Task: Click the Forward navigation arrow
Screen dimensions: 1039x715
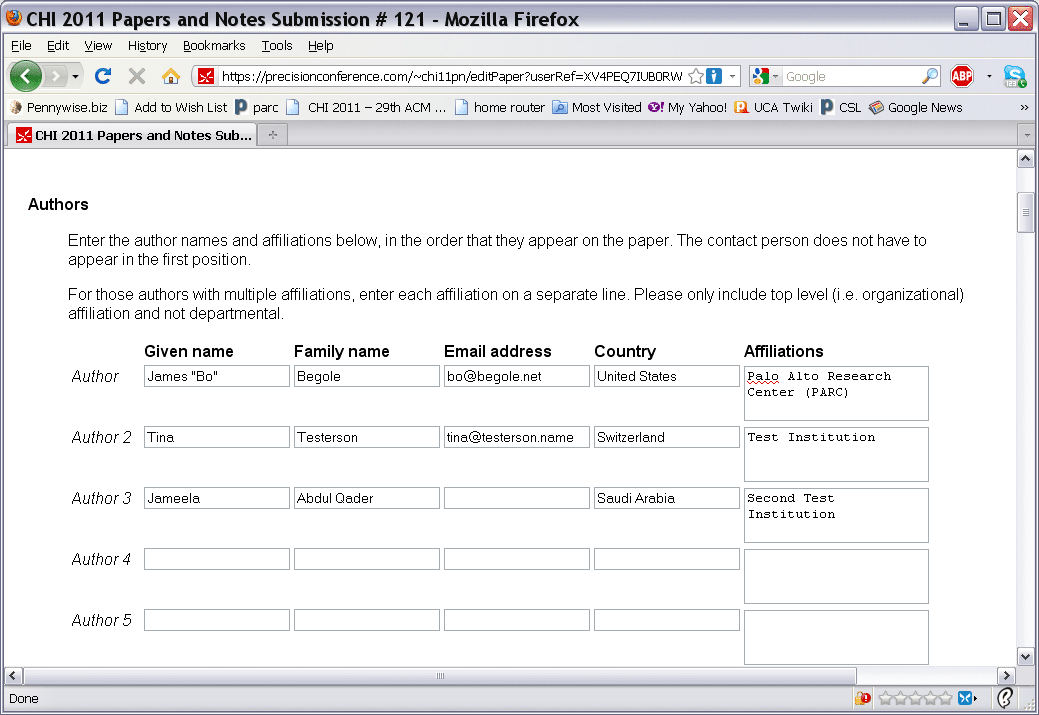Action: point(56,77)
